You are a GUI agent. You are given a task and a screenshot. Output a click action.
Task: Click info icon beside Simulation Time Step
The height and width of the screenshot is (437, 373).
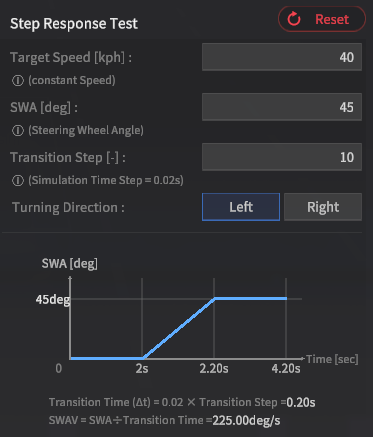(18, 181)
